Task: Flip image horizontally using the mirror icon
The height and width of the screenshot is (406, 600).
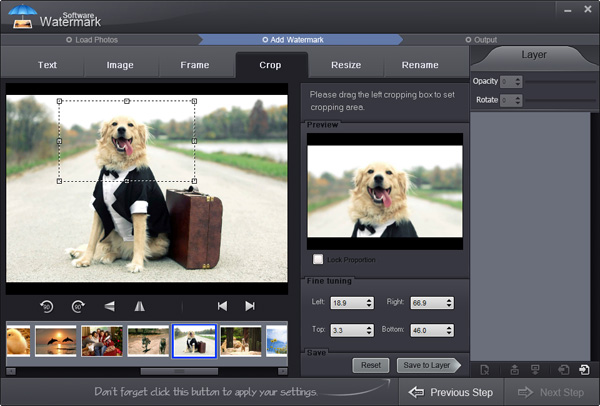Action: (140, 306)
